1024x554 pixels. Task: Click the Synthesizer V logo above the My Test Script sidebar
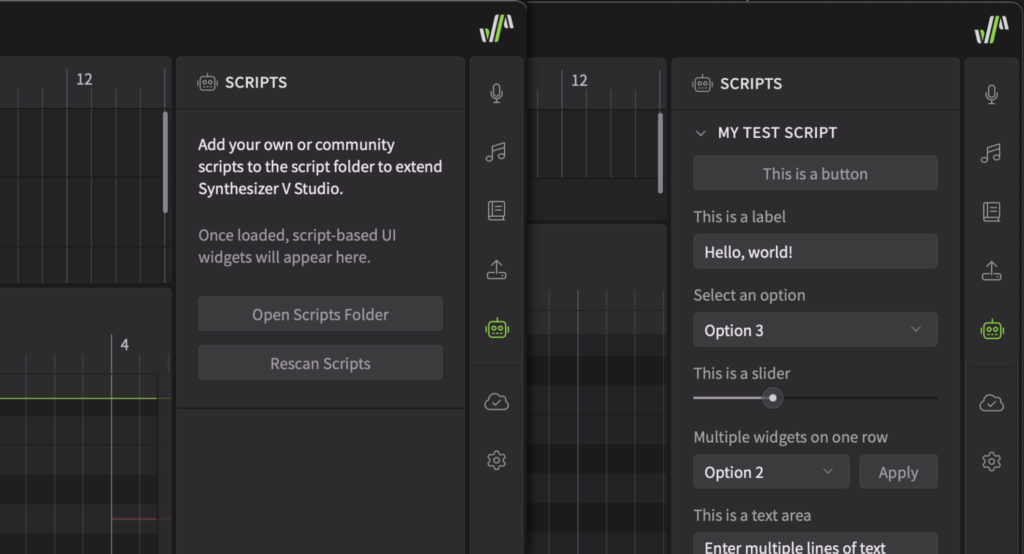pyautogui.click(x=991, y=30)
